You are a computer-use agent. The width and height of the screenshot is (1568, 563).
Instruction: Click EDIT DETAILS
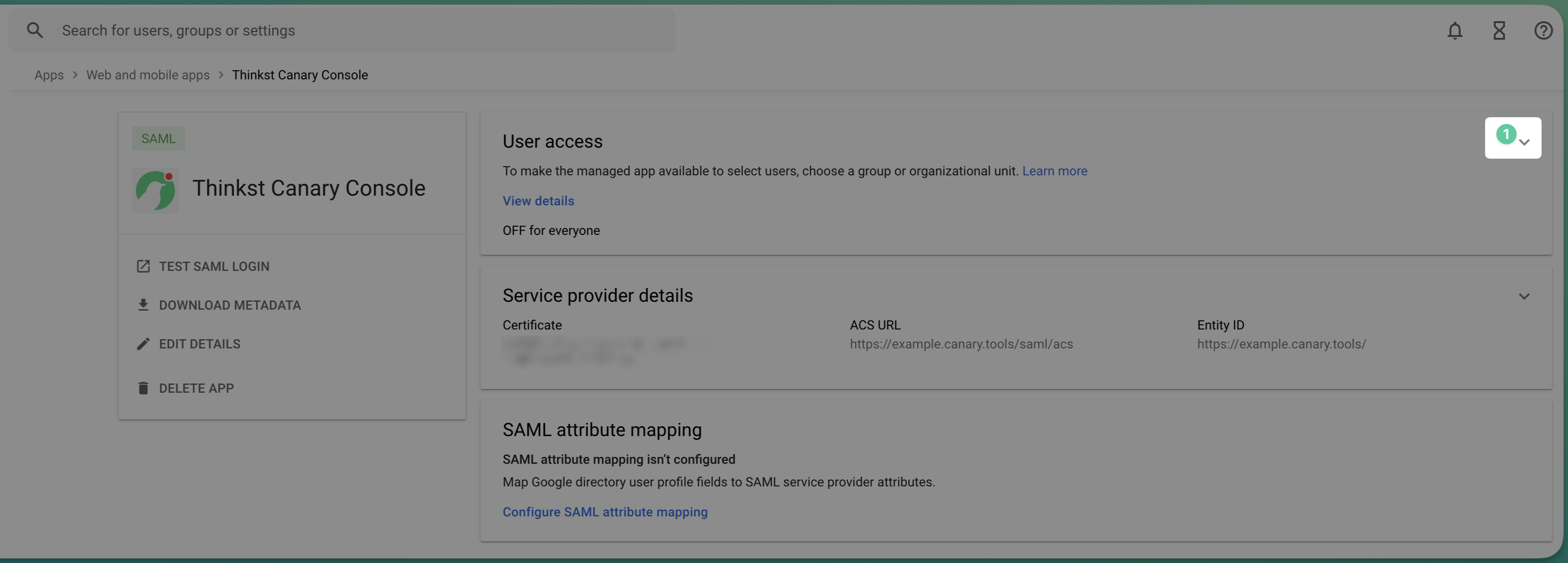[200, 344]
